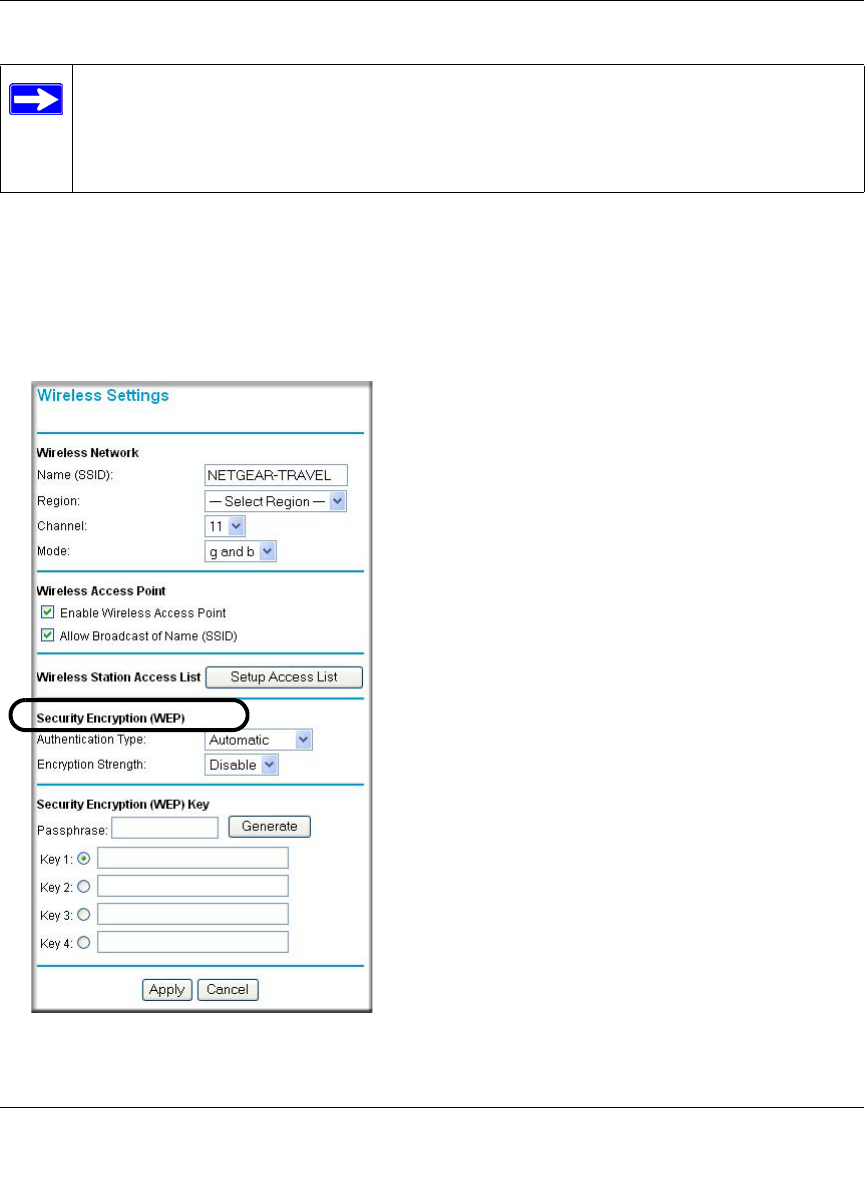Open the Mode dropdown showing g and b

pos(241,552)
